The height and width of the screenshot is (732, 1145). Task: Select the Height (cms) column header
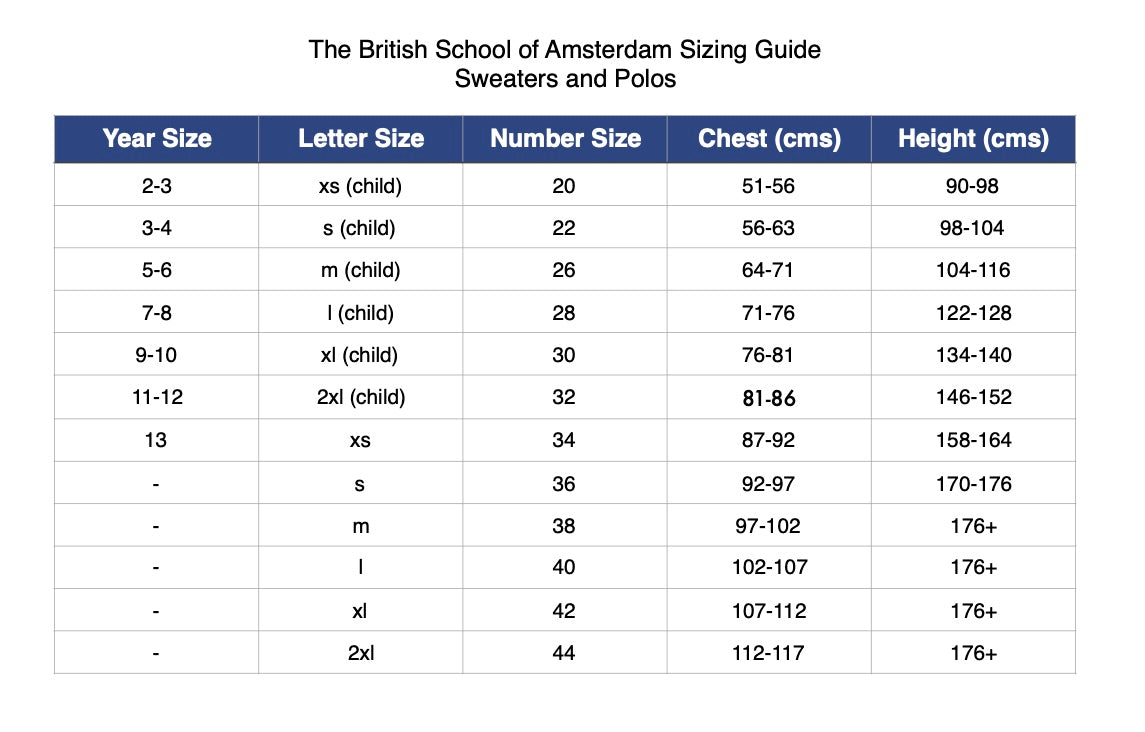[973, 139]
